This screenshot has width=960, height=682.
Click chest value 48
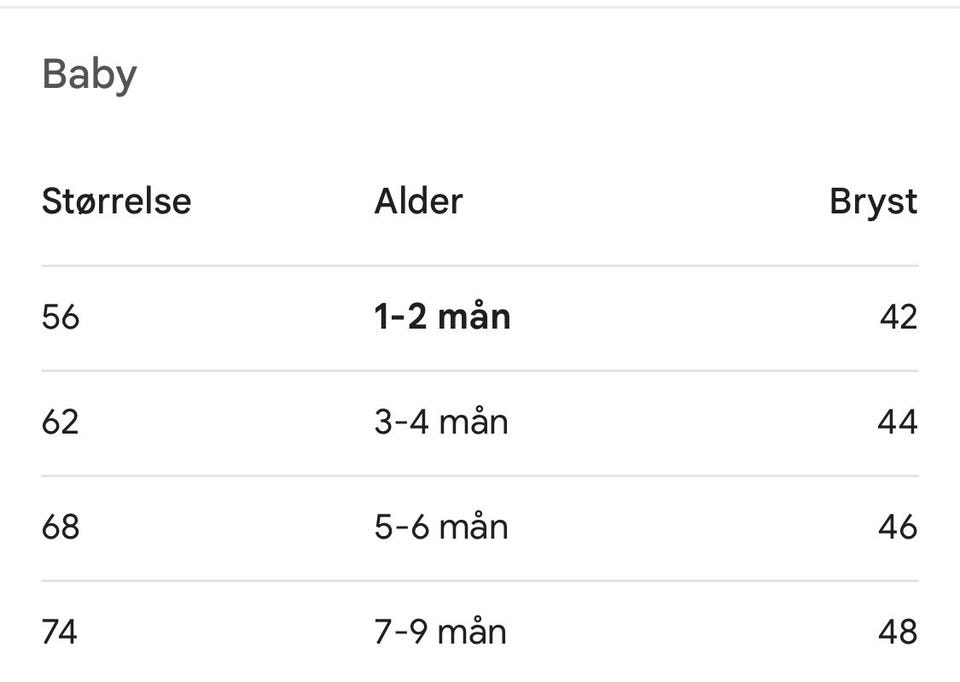(x=898, y=632)
